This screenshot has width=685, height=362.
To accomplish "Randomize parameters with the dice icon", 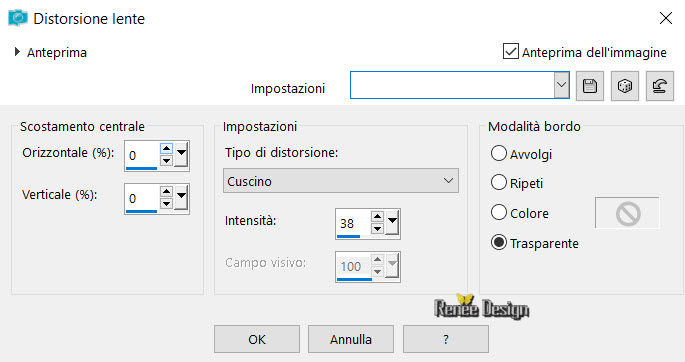I will pyautogui.click(x=625, y=86).
